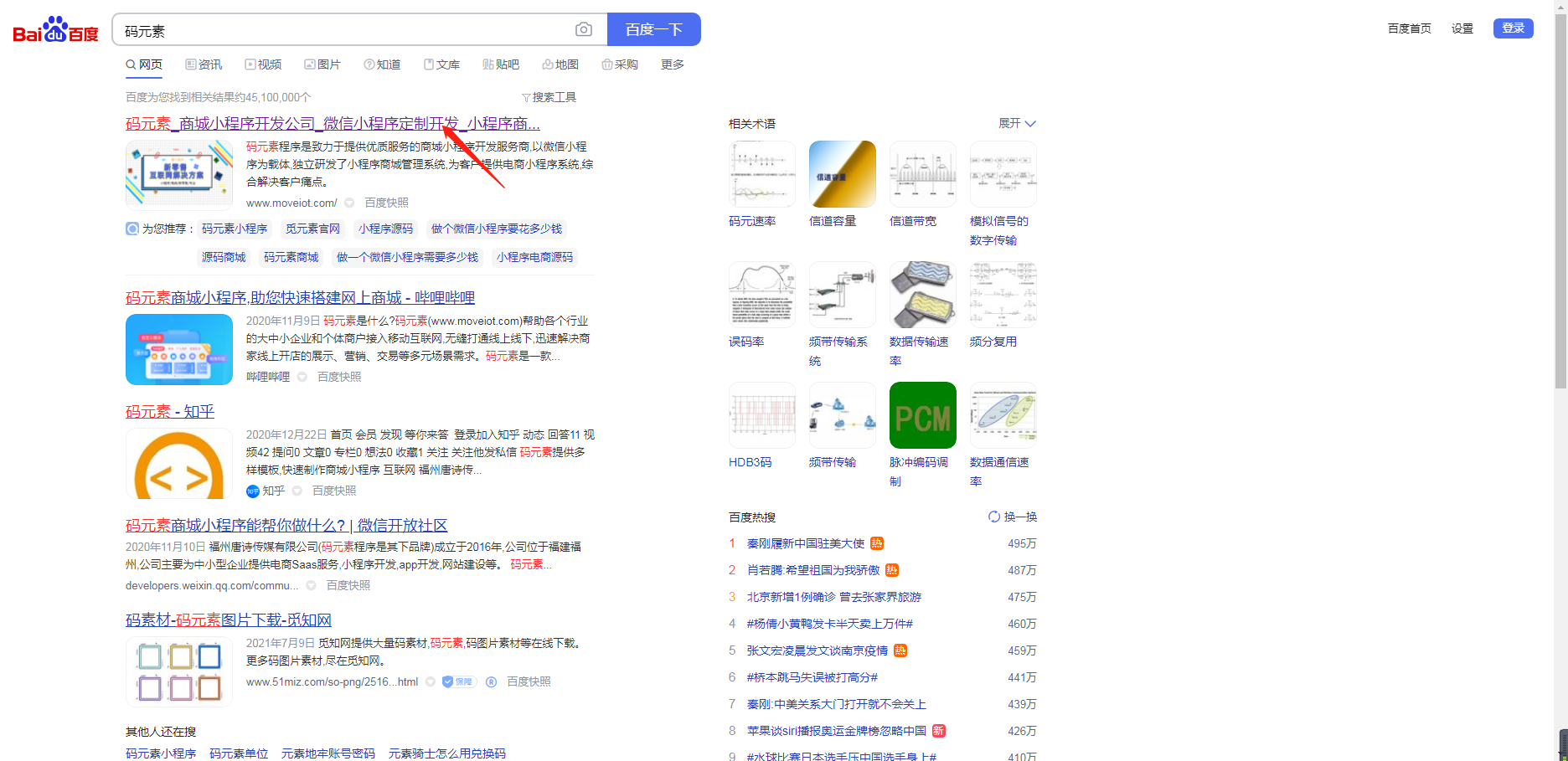This screenshot has width=1568, height=761.
Task: Click the orange code-bracket 知乎 thumbnail
Action: pos(179,463)
